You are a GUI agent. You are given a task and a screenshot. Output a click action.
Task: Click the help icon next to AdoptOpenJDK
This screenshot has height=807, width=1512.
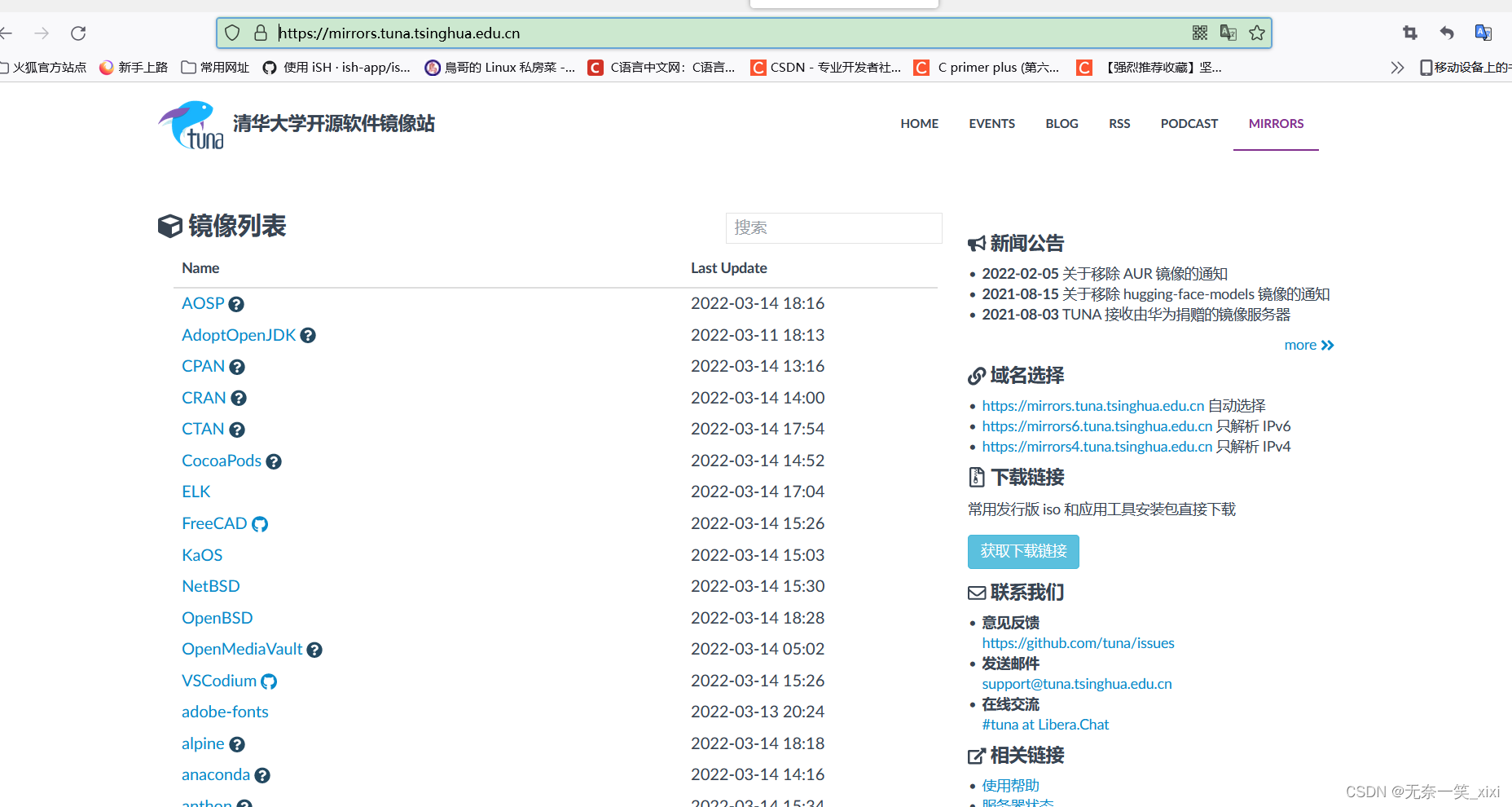308,335
